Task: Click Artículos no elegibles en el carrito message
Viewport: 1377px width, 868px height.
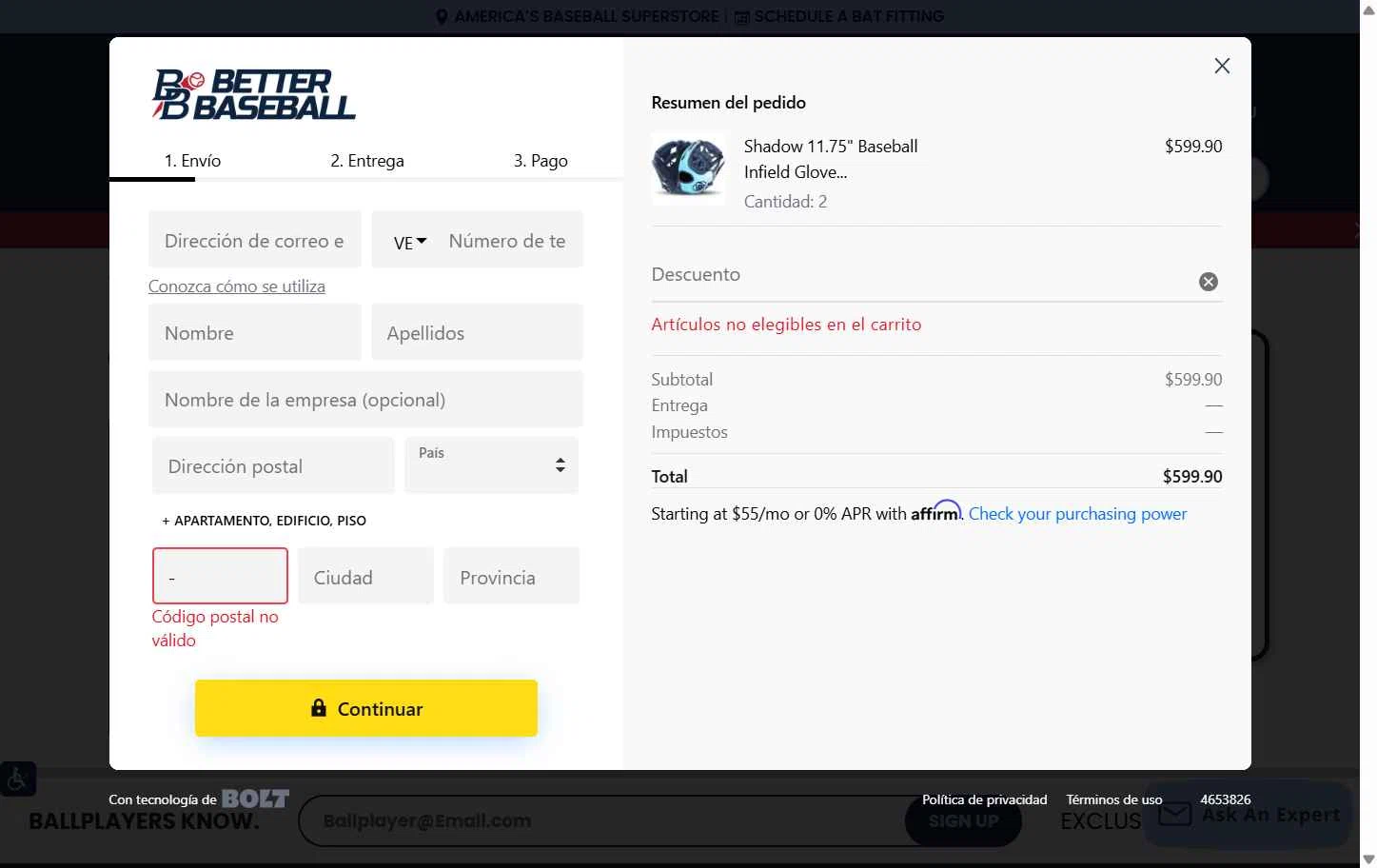Action: coord(786,325)
